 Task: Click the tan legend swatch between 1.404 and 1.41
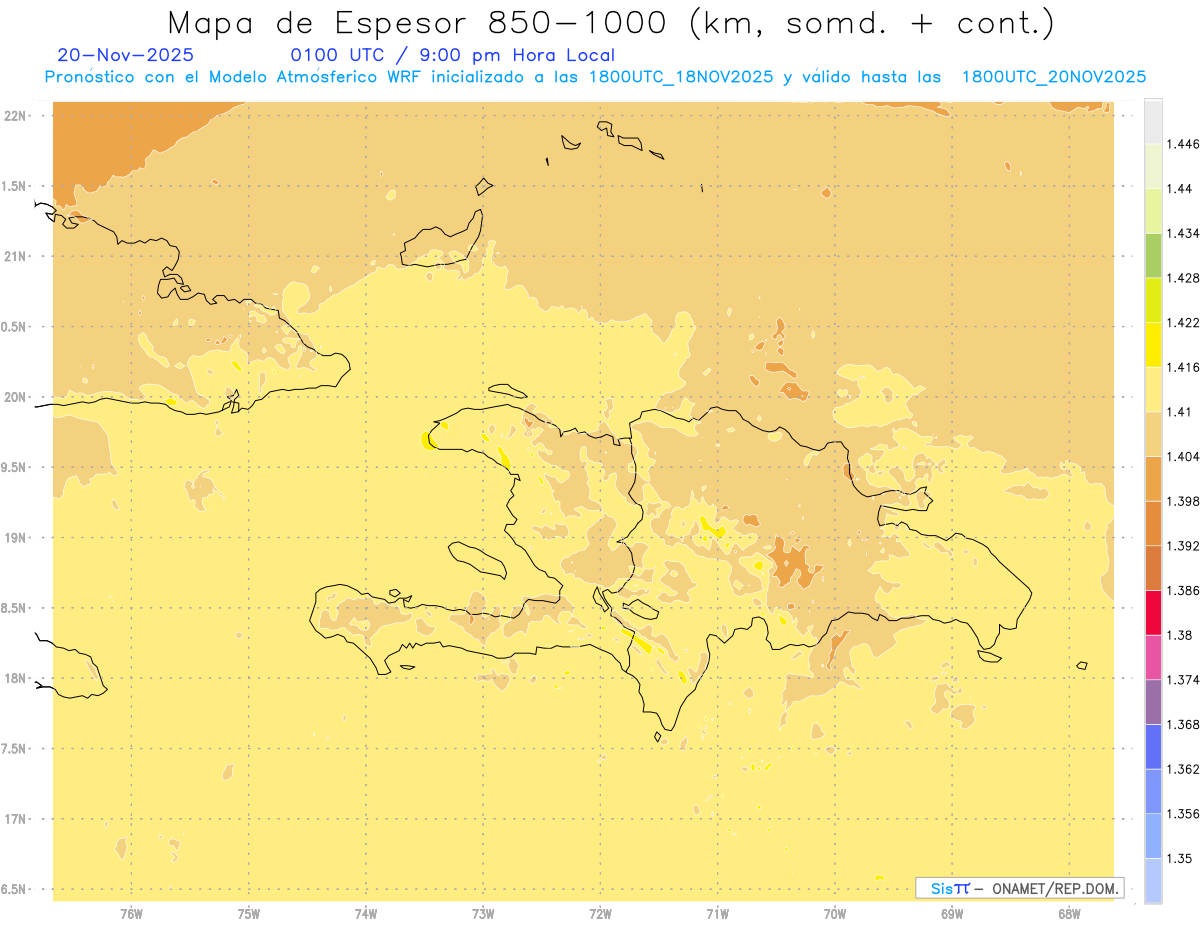tap(1153, 433)
